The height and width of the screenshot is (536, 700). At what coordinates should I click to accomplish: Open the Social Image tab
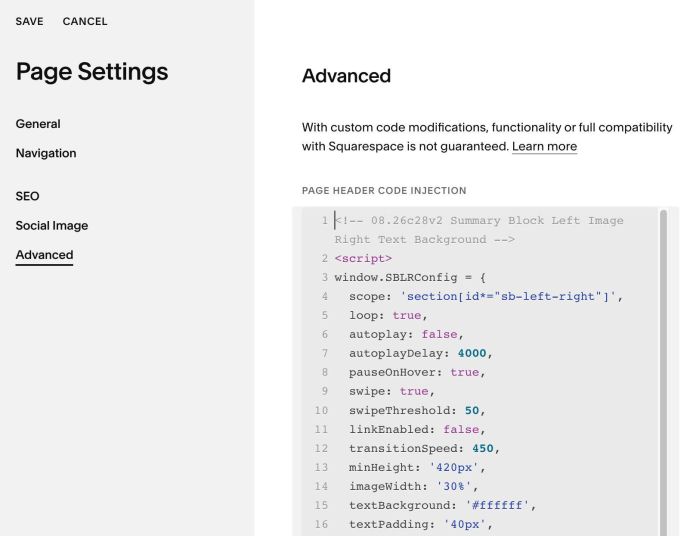coord(52,225)
